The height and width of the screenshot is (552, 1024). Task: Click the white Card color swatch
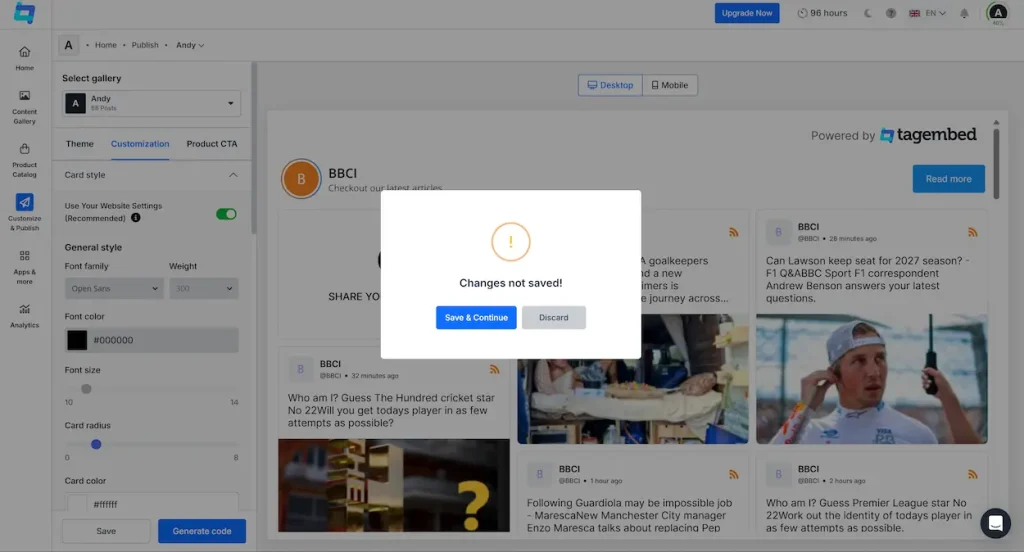77,504
